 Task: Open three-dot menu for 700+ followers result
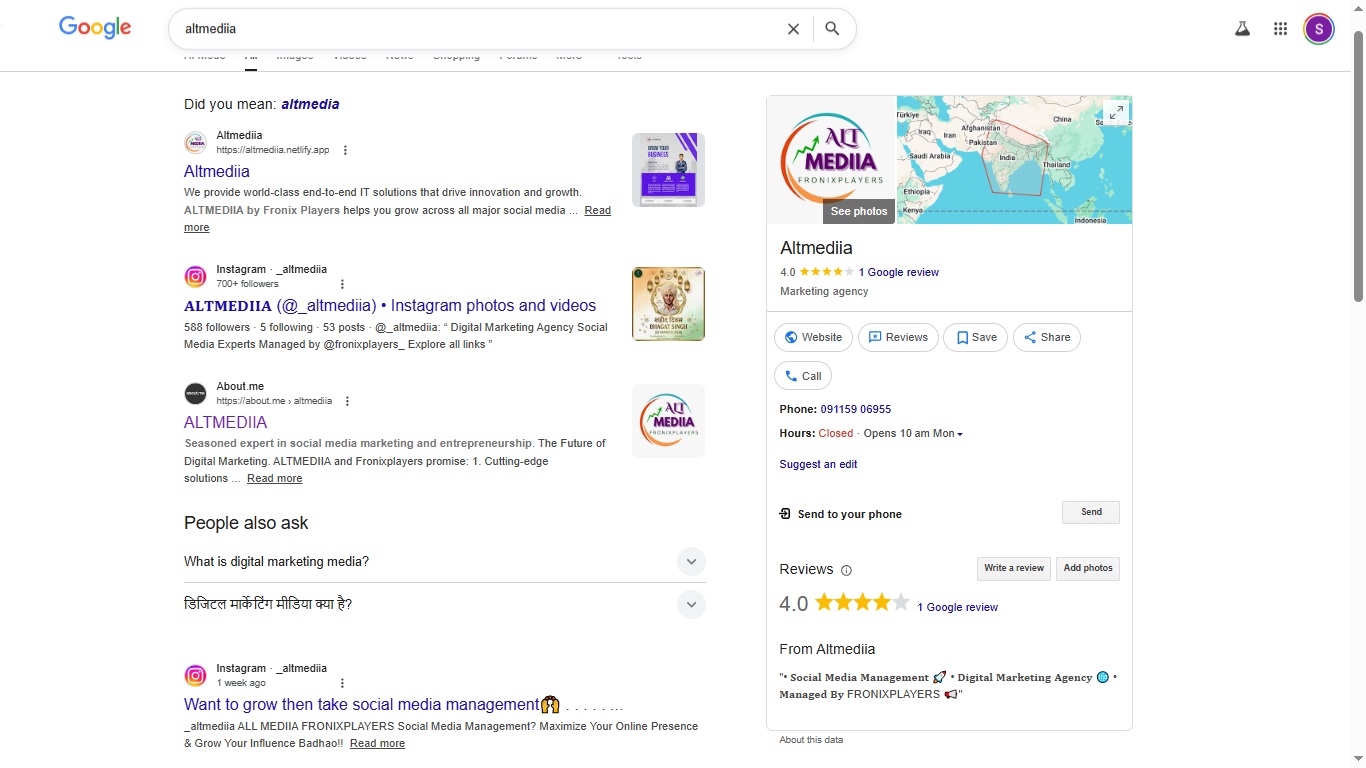pyautogui.click(x=342, y=284)
